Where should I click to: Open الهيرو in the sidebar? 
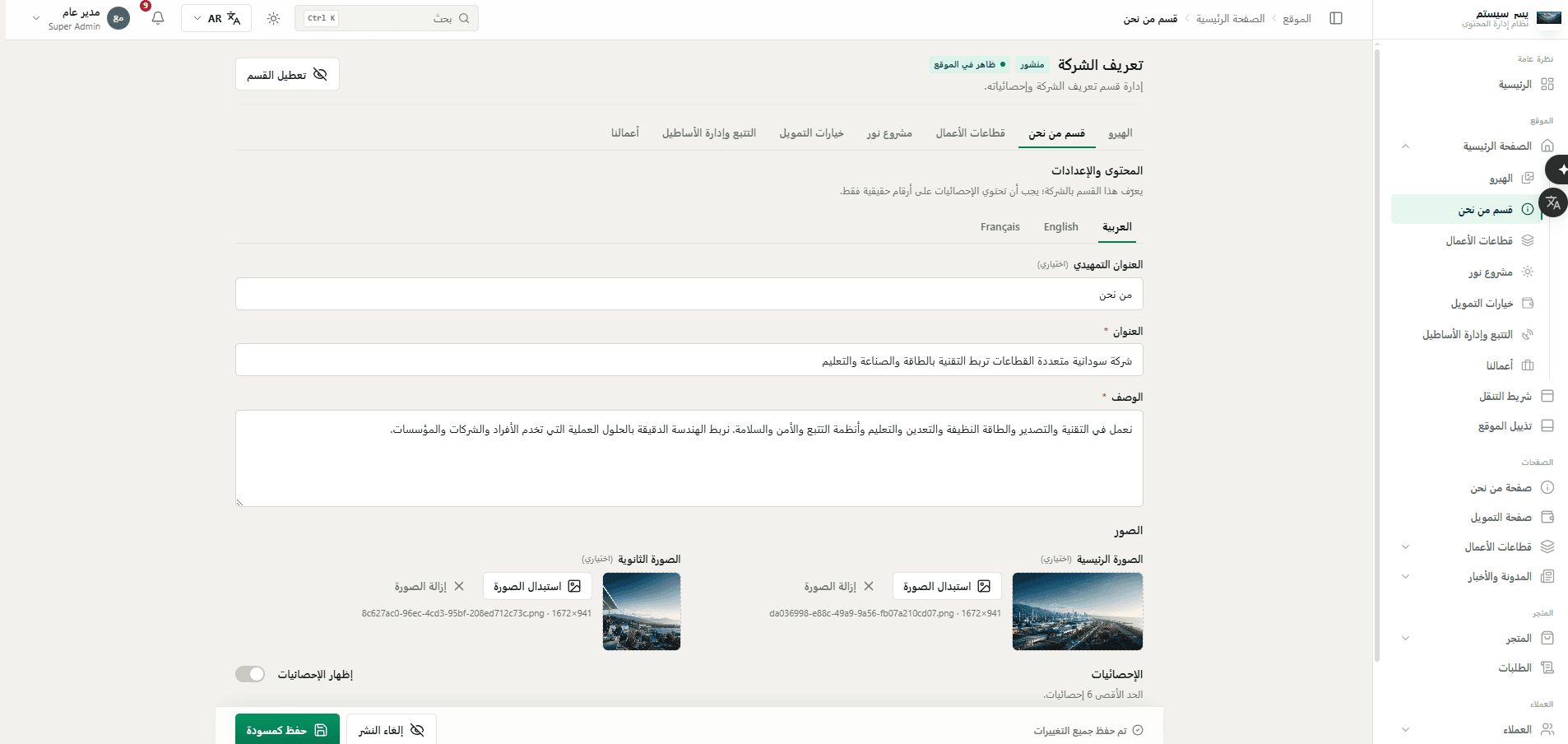click(x=1511, y=179)
